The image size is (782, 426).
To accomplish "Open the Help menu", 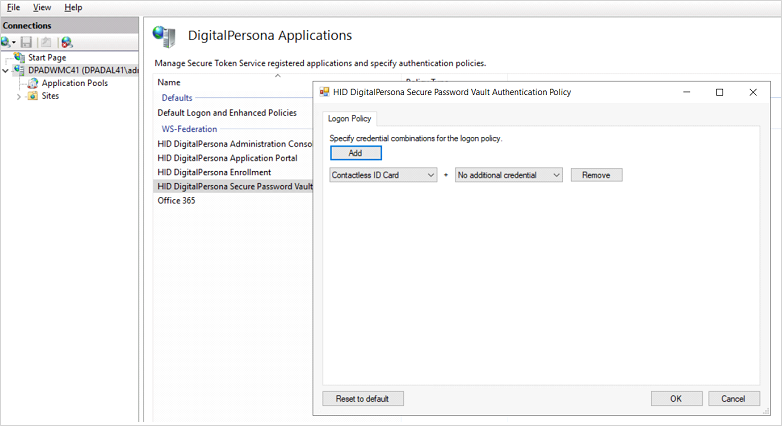I will tap(73, 7).
